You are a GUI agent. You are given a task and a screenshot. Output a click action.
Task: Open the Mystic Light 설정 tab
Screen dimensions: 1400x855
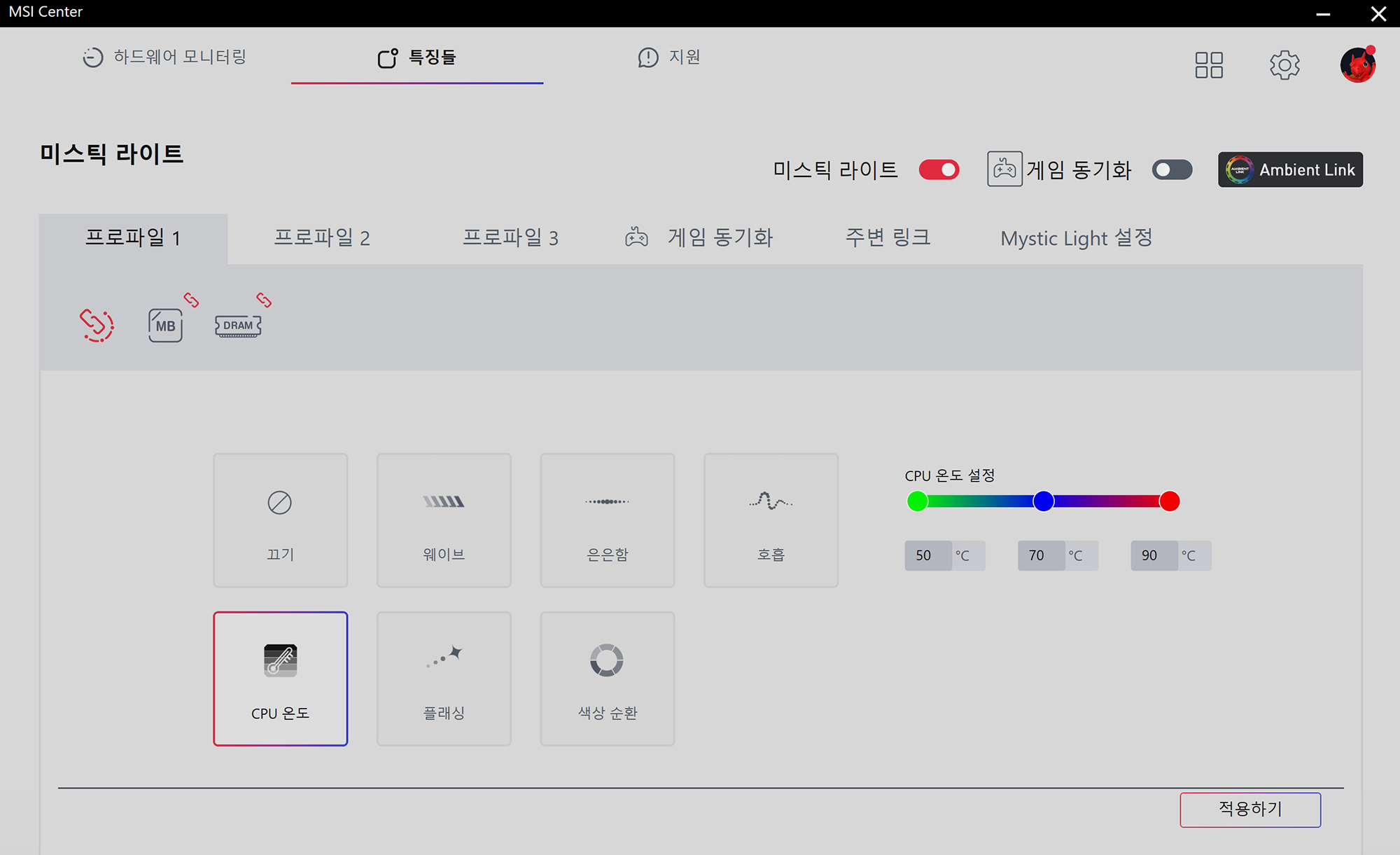[1076, 238]
